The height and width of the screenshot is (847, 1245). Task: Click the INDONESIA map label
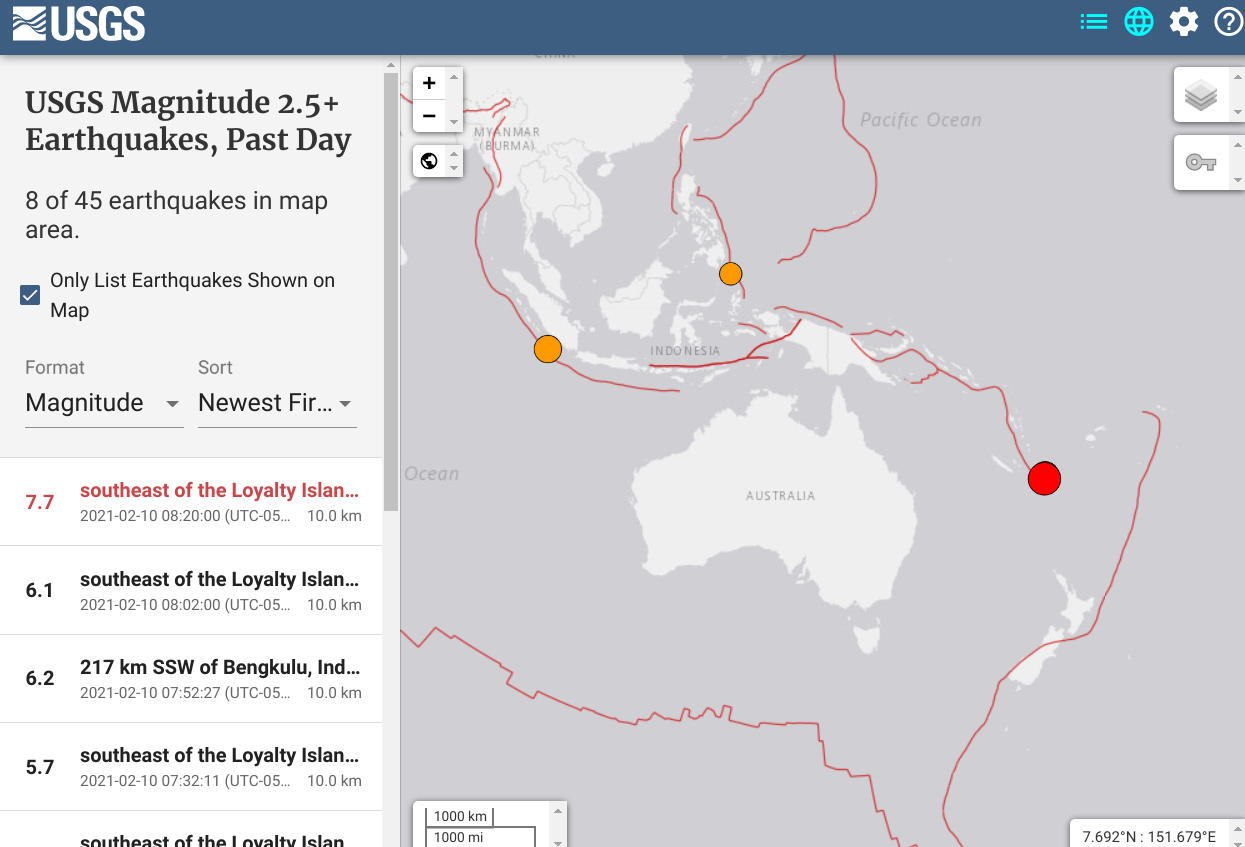tap(685, 351)
